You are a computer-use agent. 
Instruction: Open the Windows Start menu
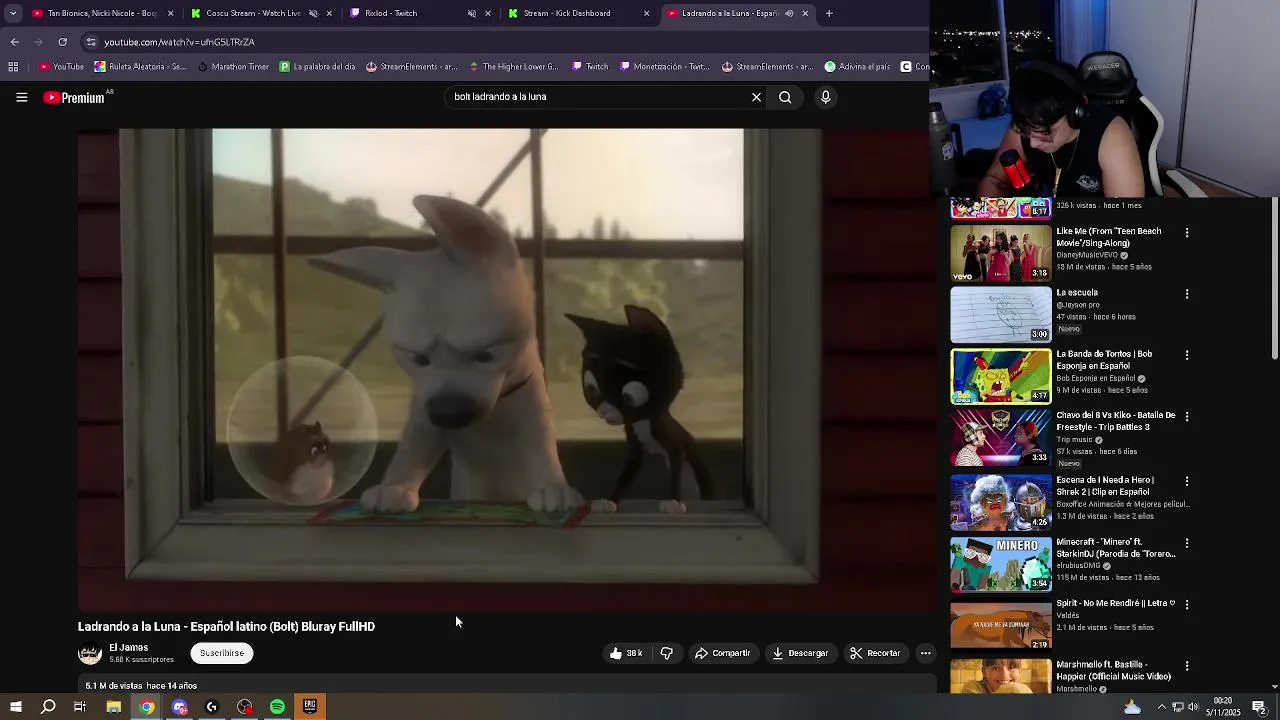[x=15, y=707]
